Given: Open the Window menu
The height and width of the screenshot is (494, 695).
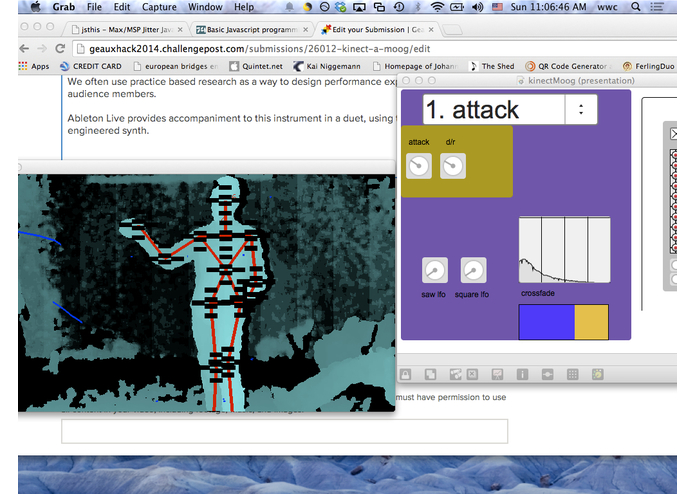Looking at the screenshot, I should pos(205,7).
